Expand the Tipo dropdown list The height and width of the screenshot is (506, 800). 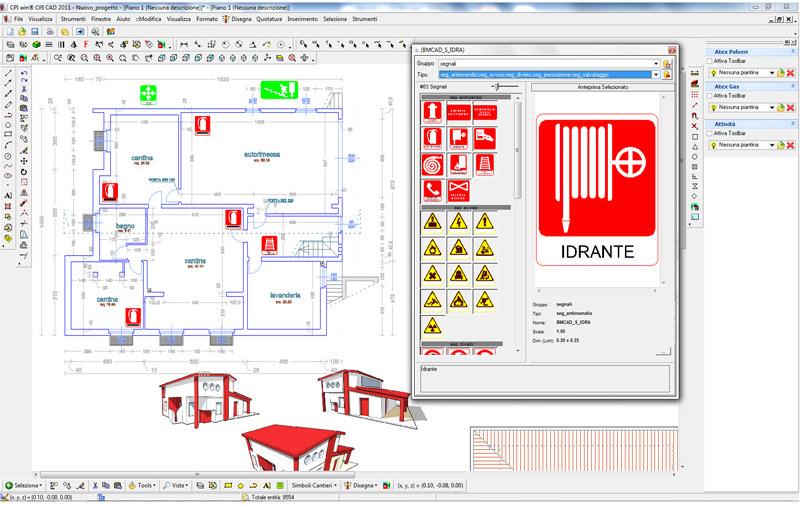click(x=655, y=75)
